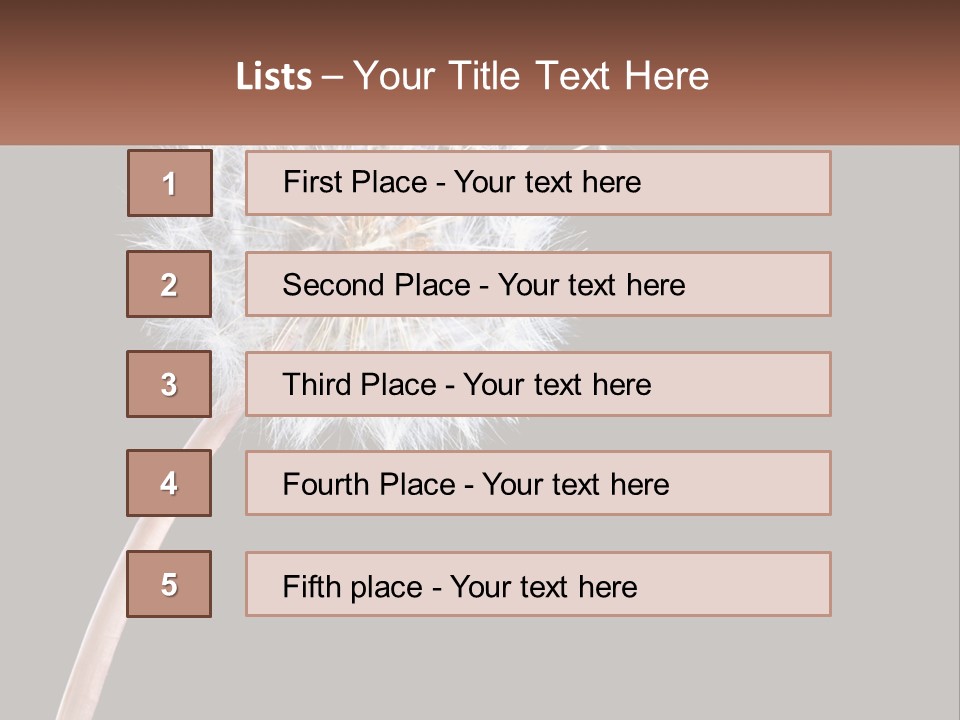Click the "Third Place" label text
Screen dimensions: 960x720
pyautogui.click(x=359, y=385)
